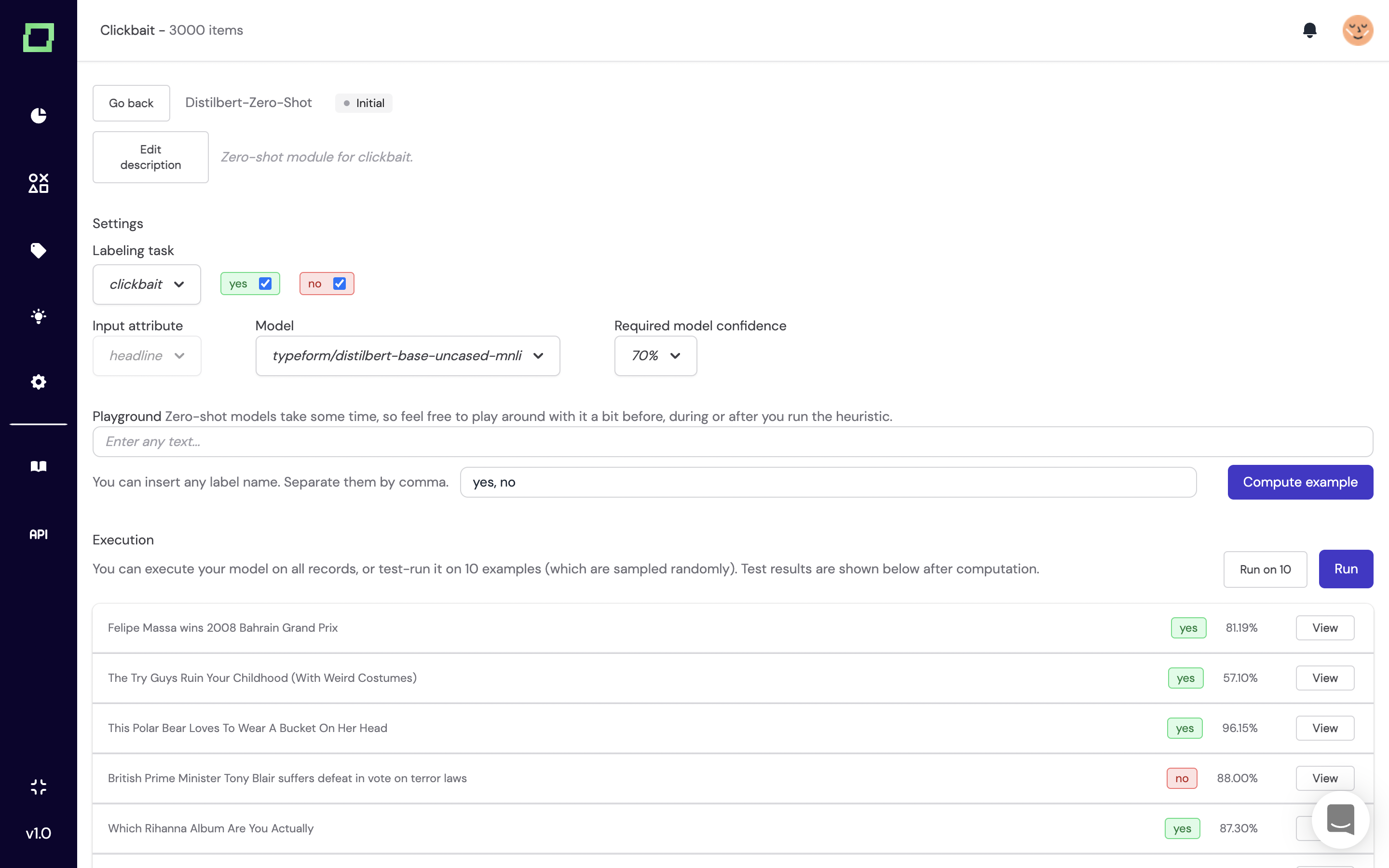The width and height of the screenshot is (1389, 868).
Task: Open the 70% required confidence dropdown
Action: [x=655, y=356]
